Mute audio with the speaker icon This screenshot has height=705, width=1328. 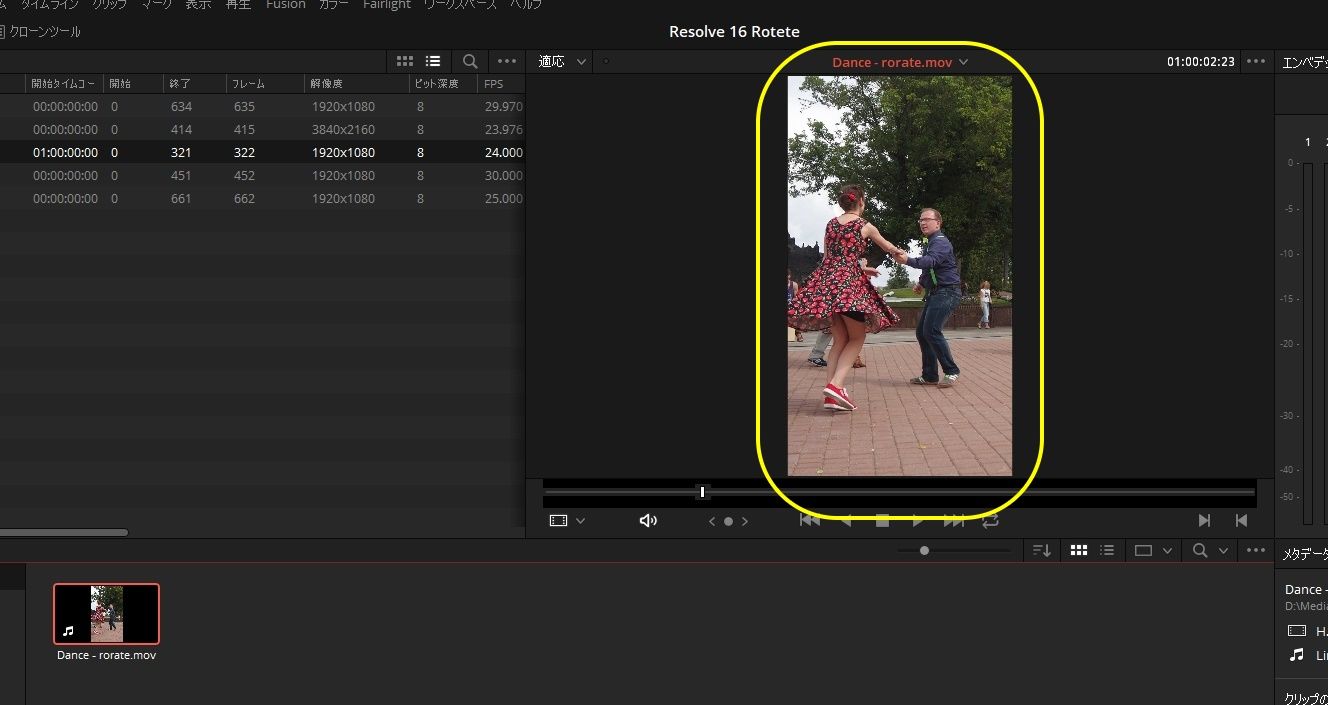(x=648, y=521)
